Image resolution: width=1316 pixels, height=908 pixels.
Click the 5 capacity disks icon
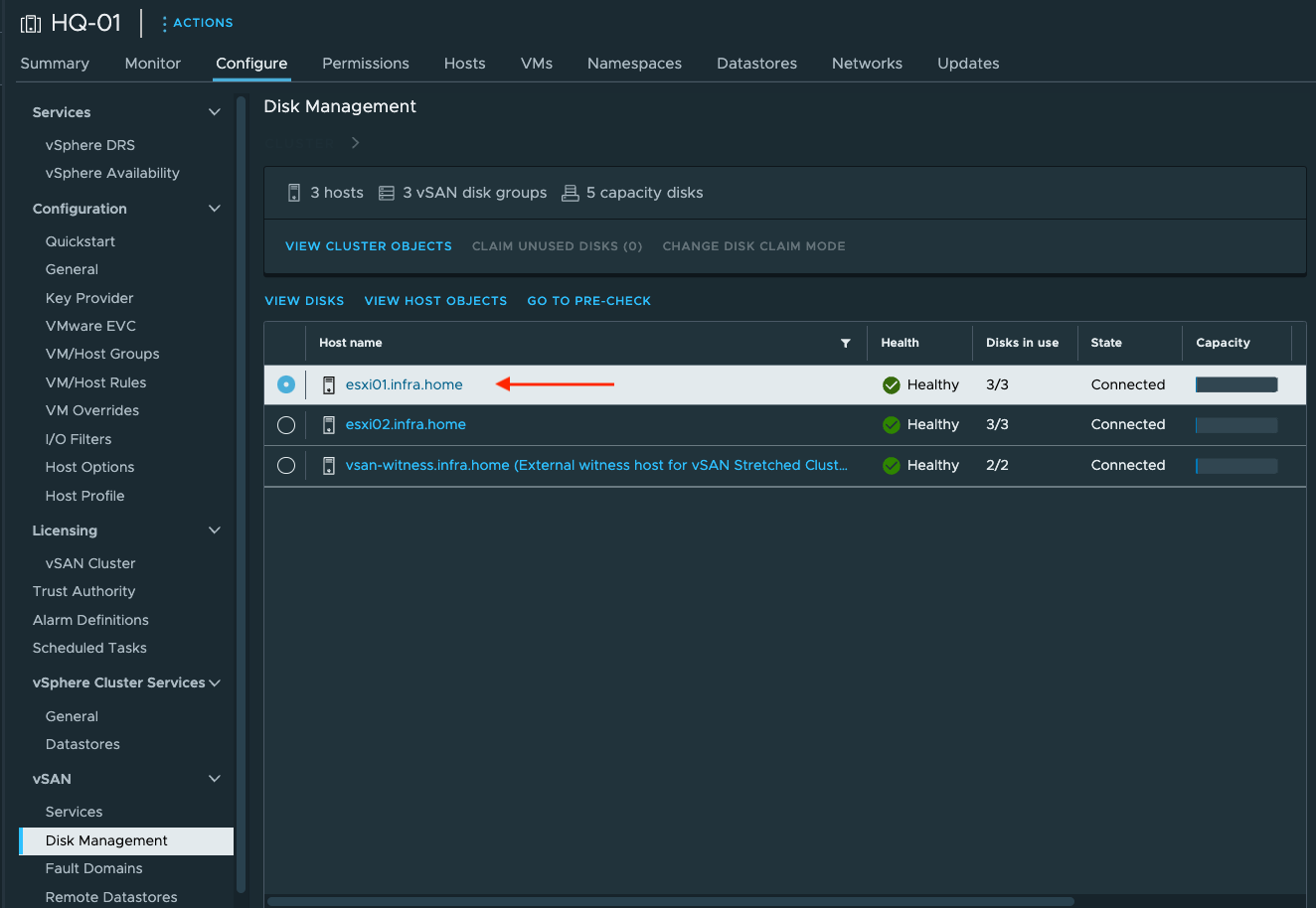571,192
